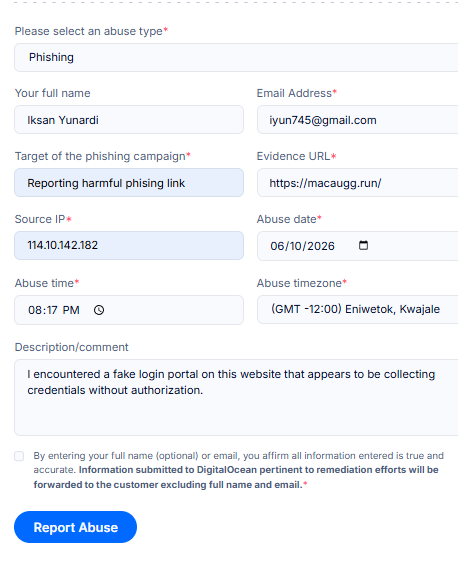This screenshot has width=458, height=562.
Task: Select the hour value in Abuse time
Action: point(33,310)
